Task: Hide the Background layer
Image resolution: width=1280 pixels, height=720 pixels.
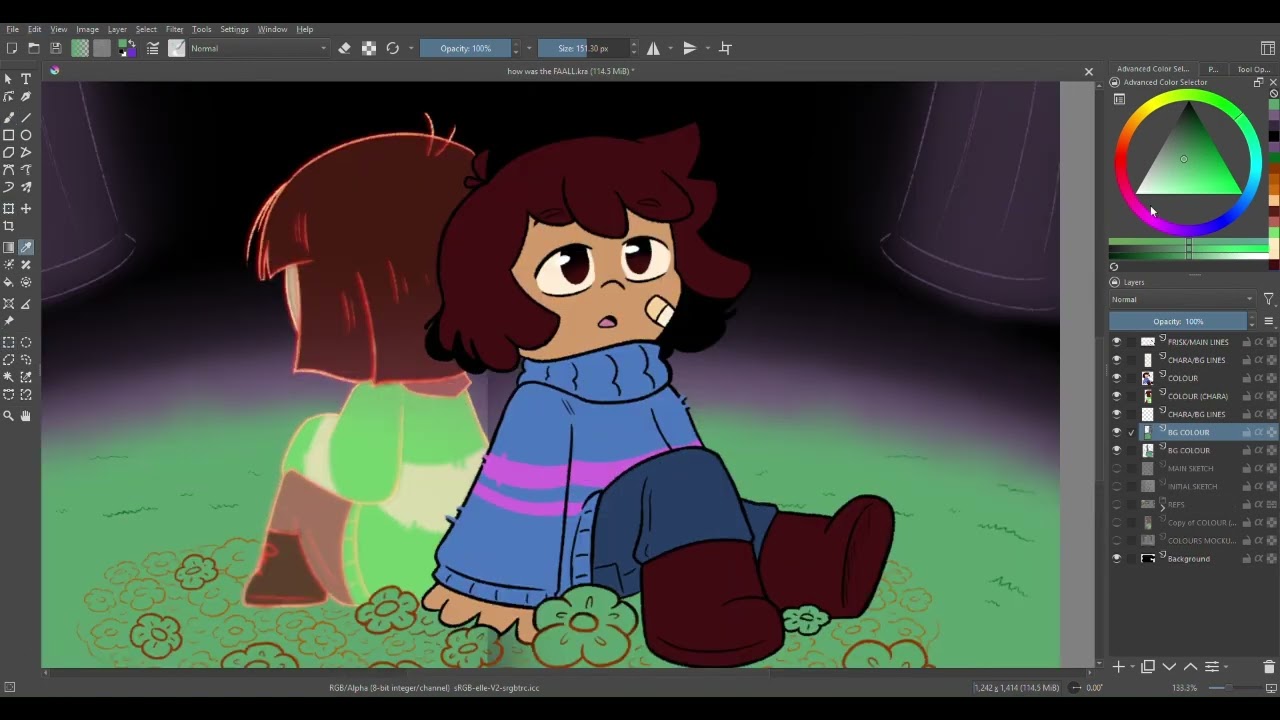Action: (x=1117, y=558)
